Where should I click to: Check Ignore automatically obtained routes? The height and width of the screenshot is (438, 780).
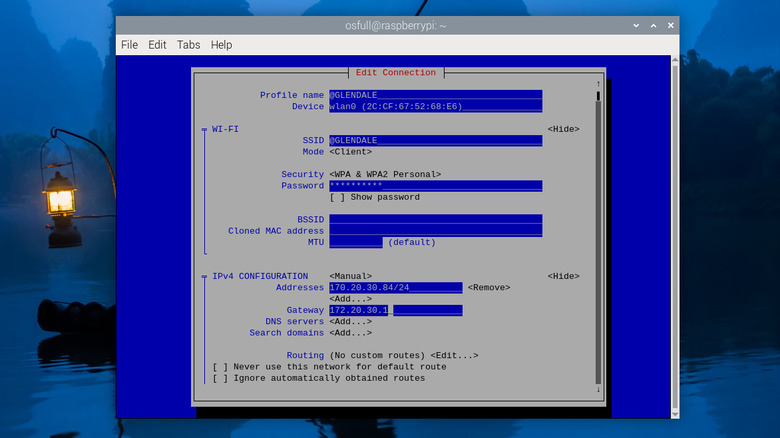pos(220,378)
